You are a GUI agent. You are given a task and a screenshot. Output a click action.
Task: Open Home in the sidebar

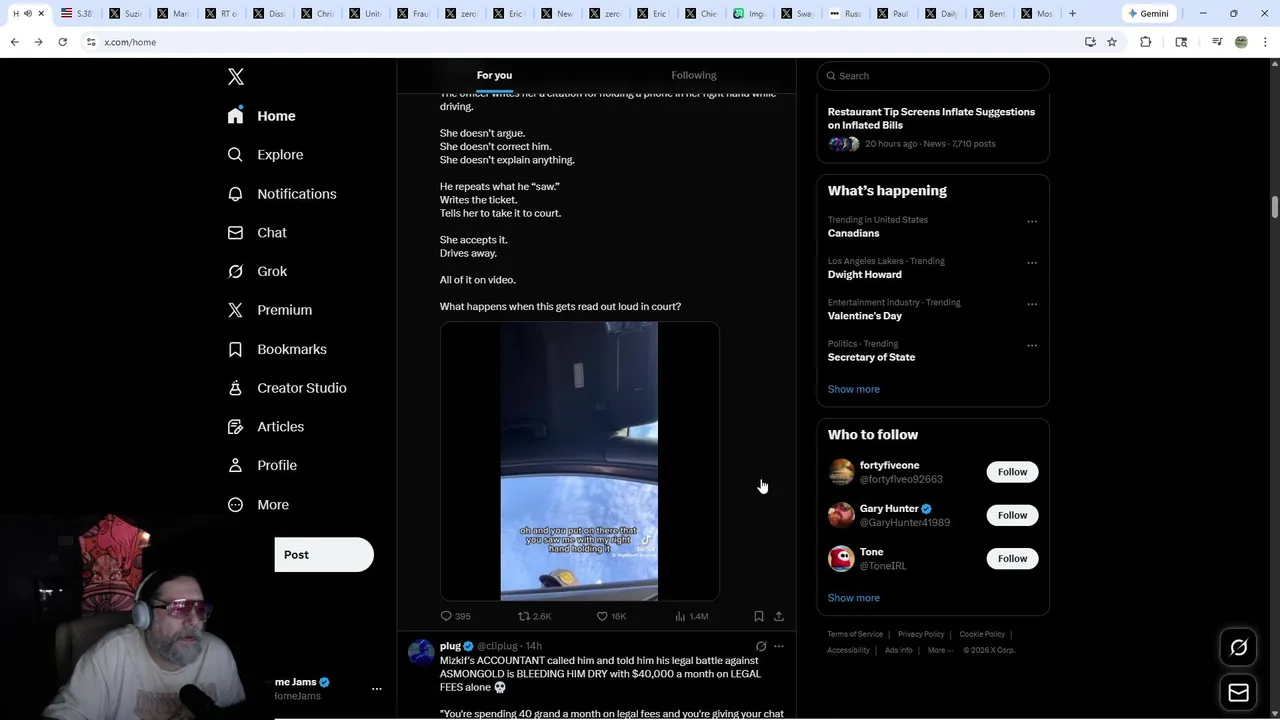click(261, 116)
